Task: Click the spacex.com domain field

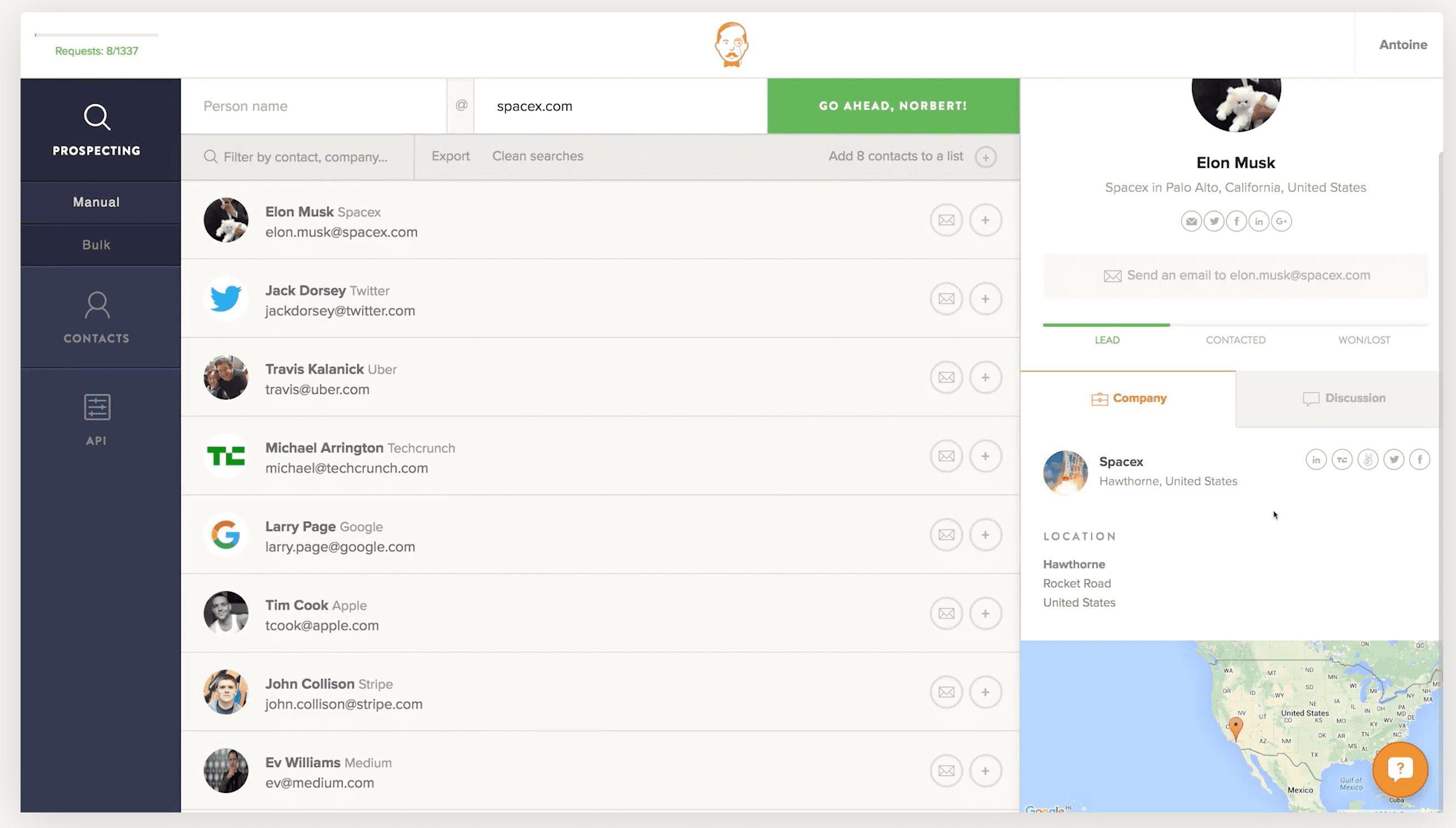Action: (620, 106)
